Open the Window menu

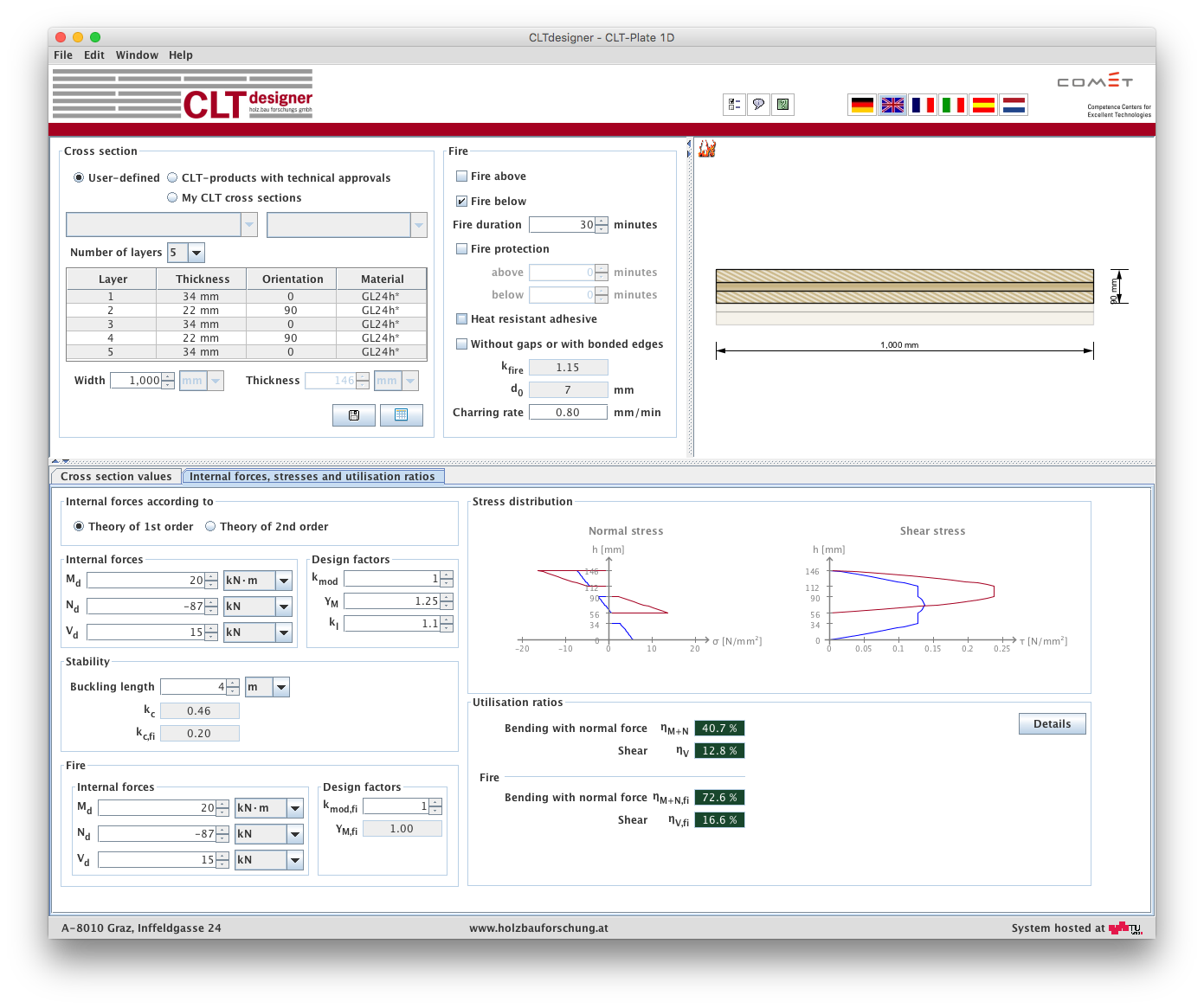(x=137, y=55)
